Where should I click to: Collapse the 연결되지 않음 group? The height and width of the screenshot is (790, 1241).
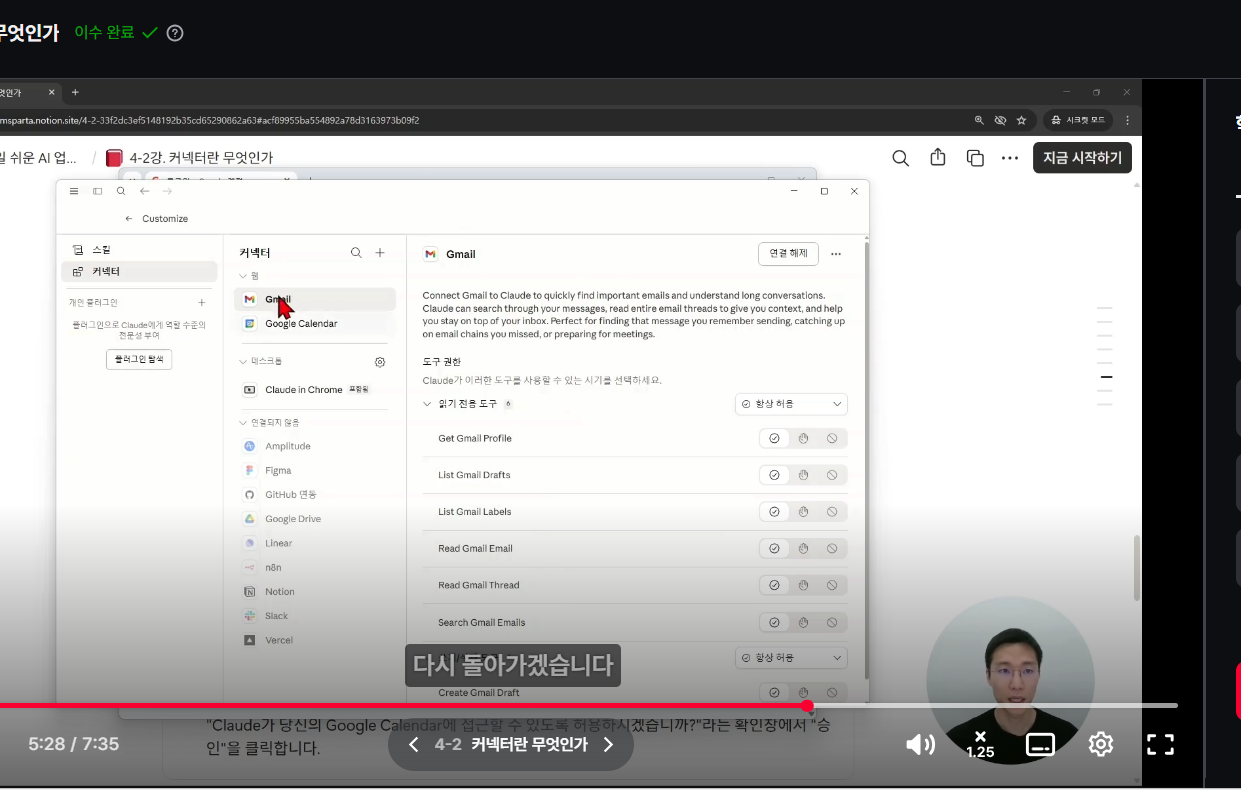click(243, 422)
